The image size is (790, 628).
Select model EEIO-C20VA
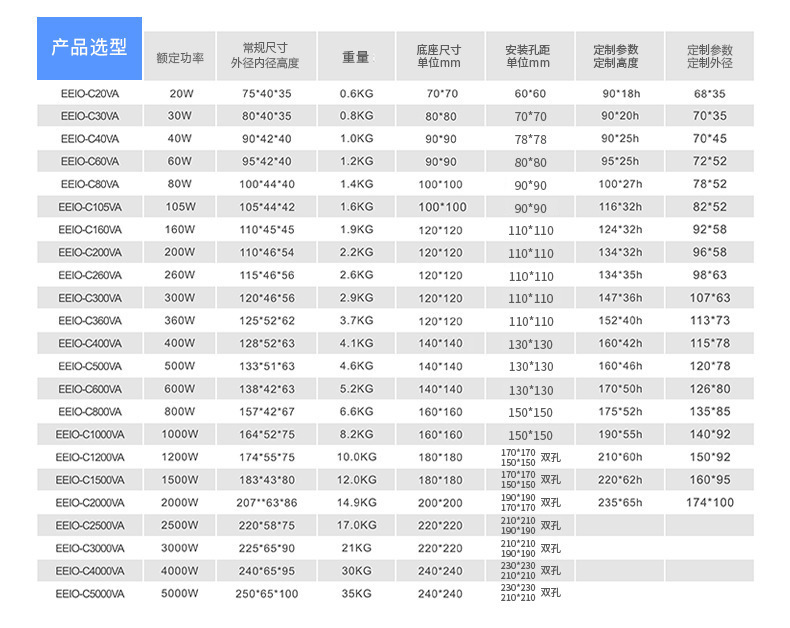[90, 94]
